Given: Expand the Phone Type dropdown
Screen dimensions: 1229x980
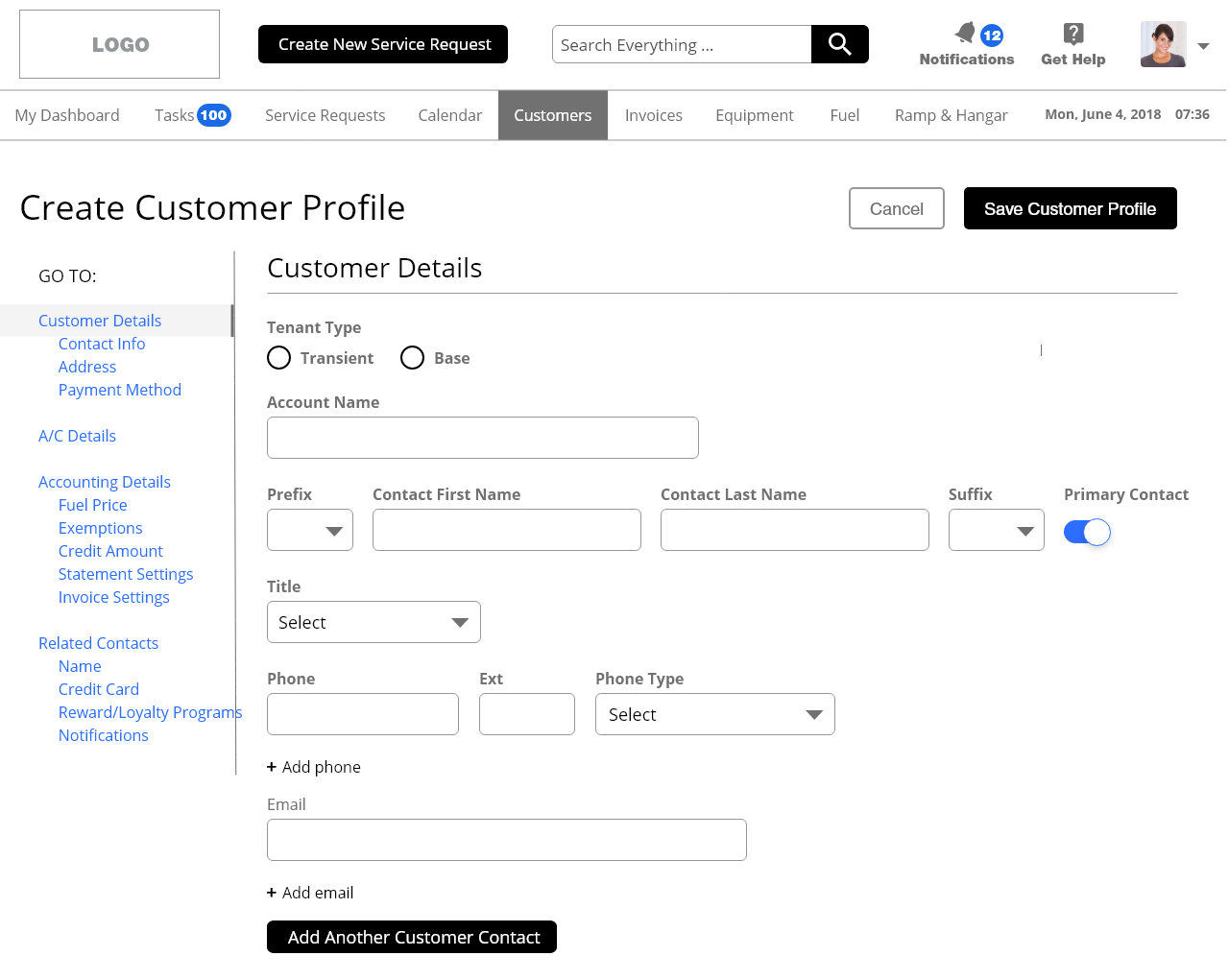Looking at the screenshot, I should pyautogui.click(x=714, y=714).
